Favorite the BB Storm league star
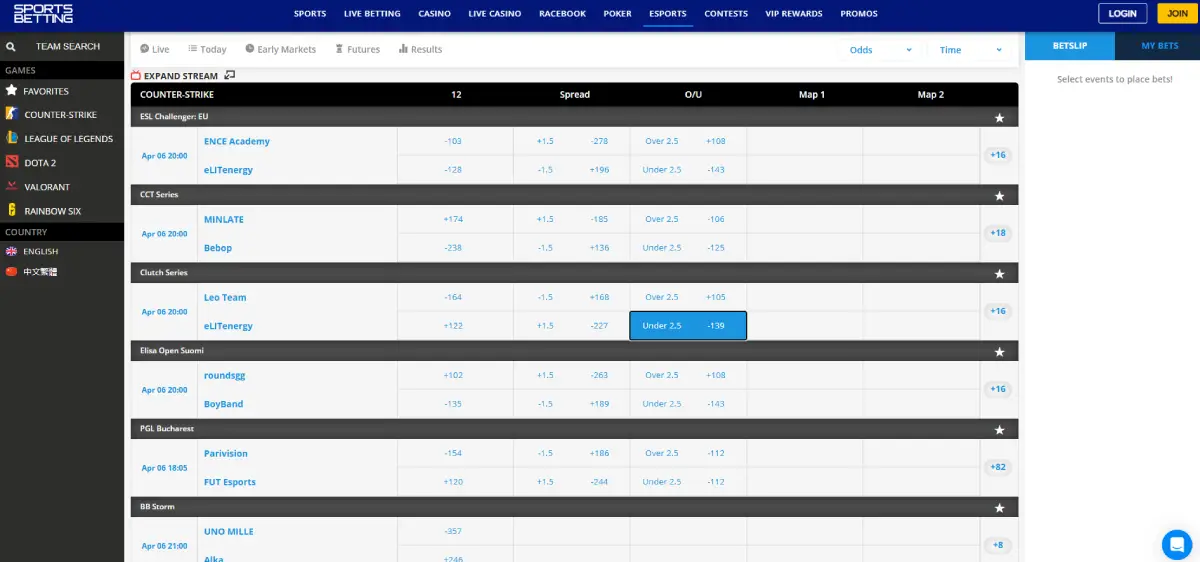Viewport: 1200px width, 562px height. point(999,507)
